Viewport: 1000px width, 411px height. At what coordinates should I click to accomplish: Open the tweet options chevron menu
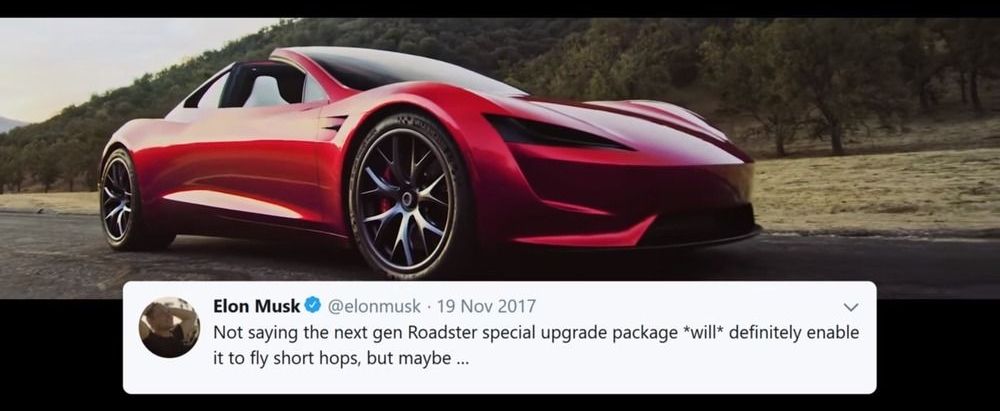851,307
